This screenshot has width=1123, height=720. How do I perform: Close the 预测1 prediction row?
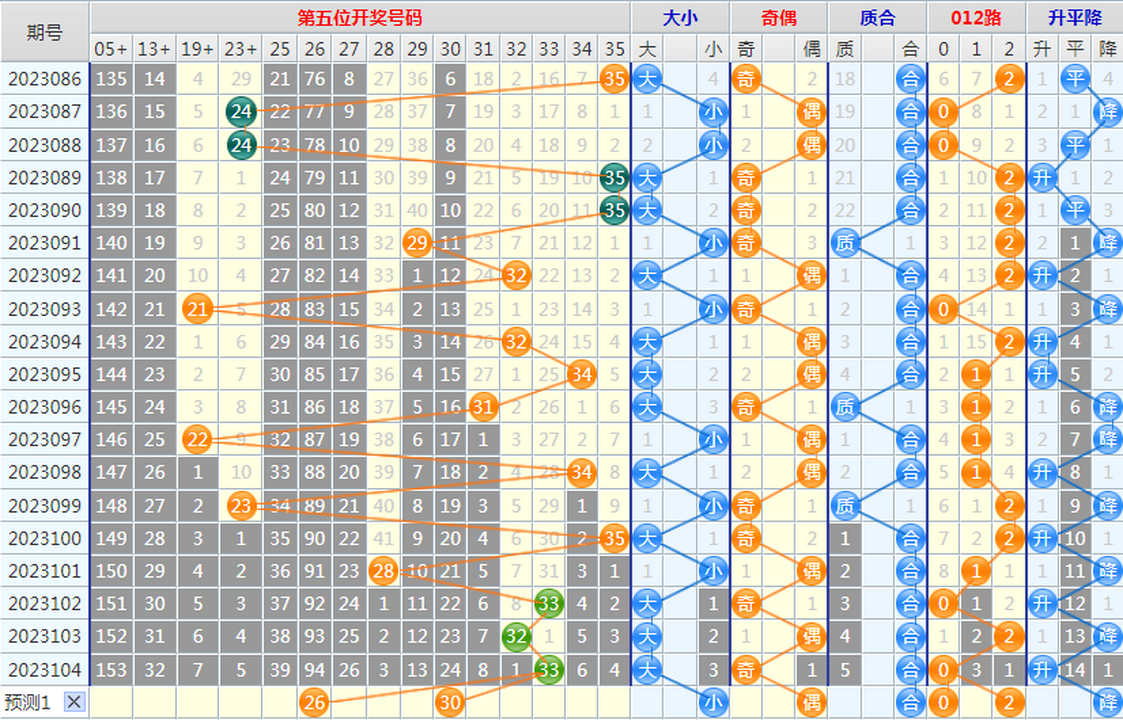tap(73, 702)
